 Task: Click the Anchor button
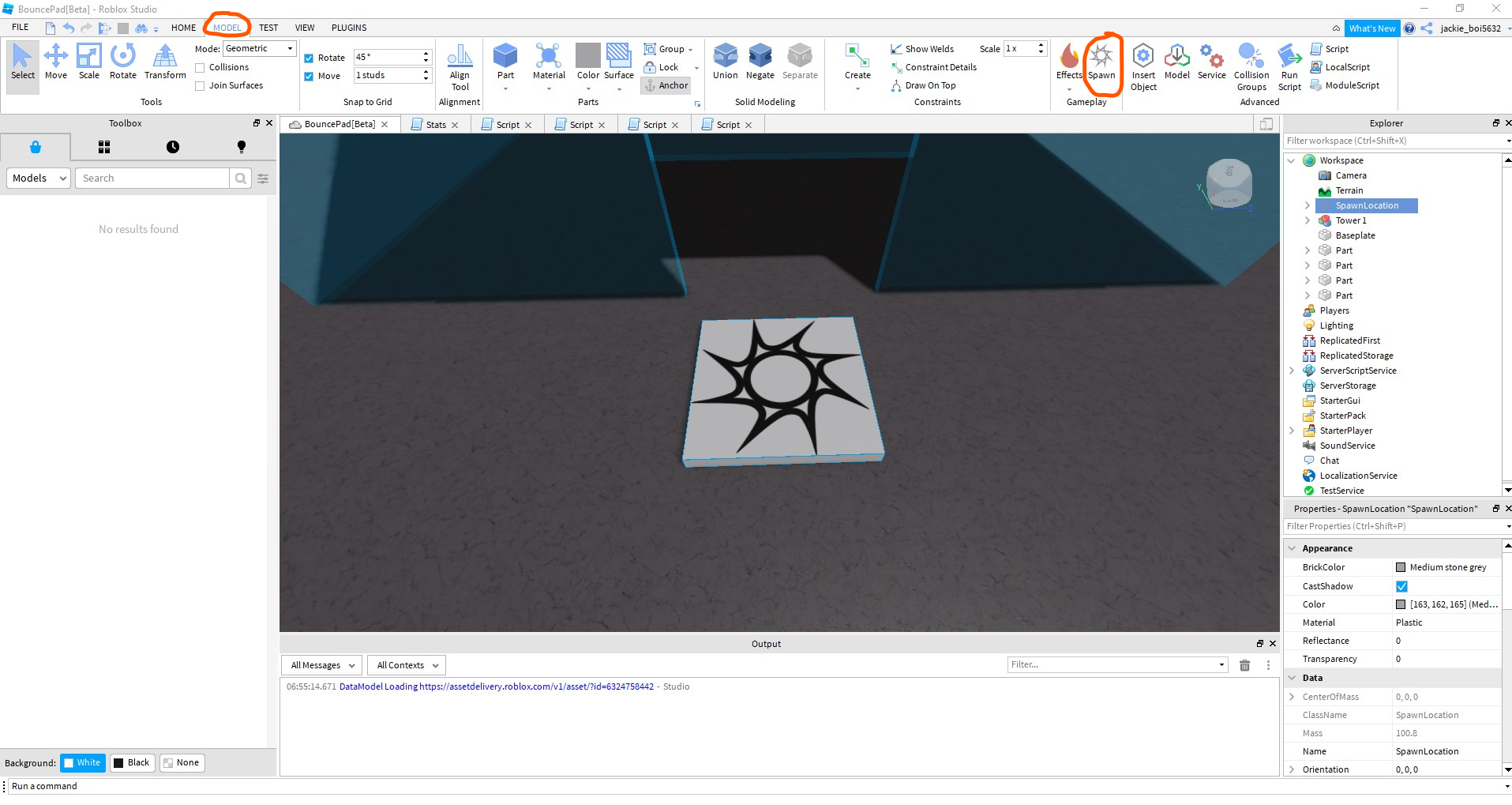tap(666, 85)
